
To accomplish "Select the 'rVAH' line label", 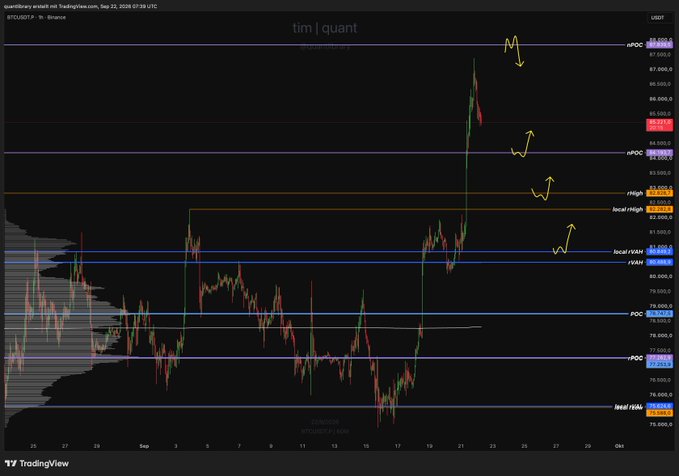I will coord(635,262).
